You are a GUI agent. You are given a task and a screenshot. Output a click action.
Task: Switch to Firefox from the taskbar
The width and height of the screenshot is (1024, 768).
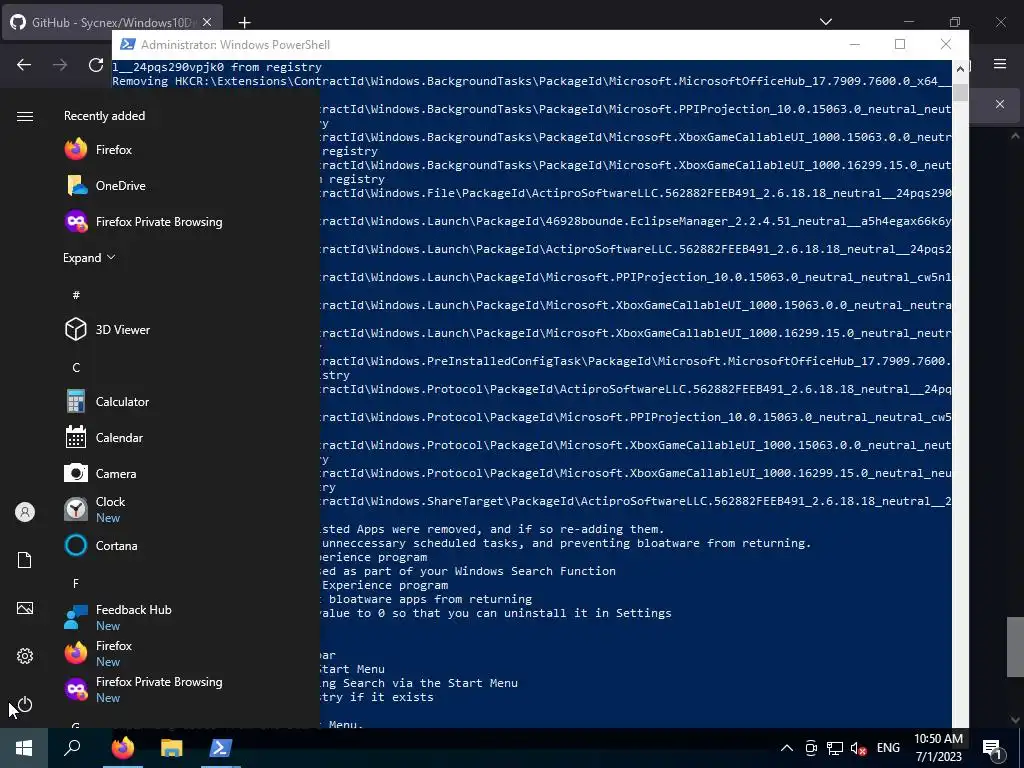122,748
